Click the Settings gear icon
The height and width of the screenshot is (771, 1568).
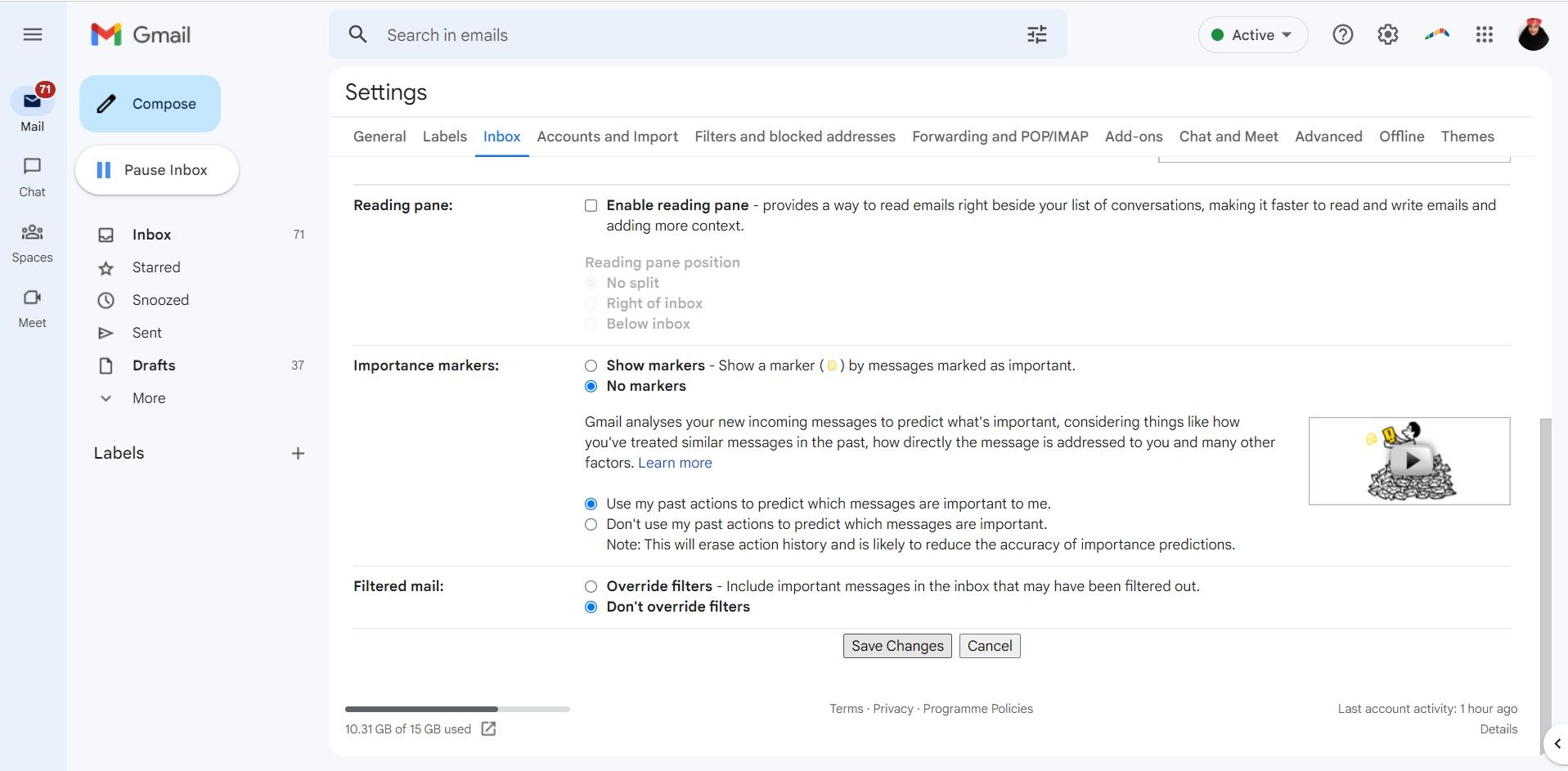coord(1387,34)
